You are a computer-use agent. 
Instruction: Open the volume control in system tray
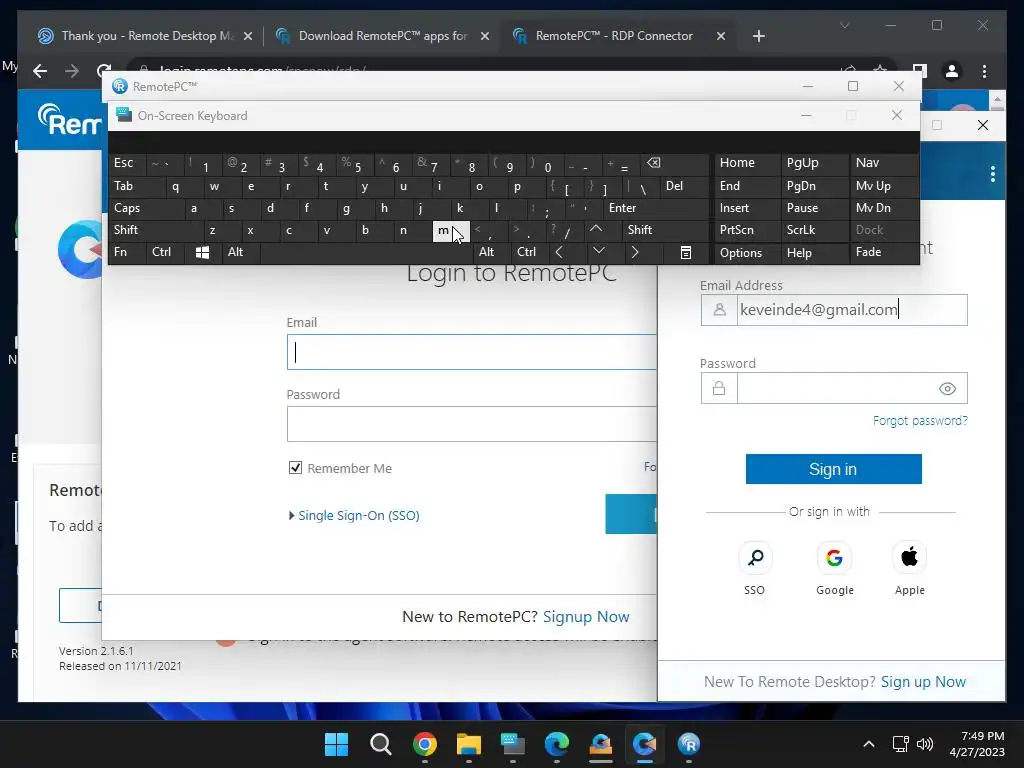point(925,744)
